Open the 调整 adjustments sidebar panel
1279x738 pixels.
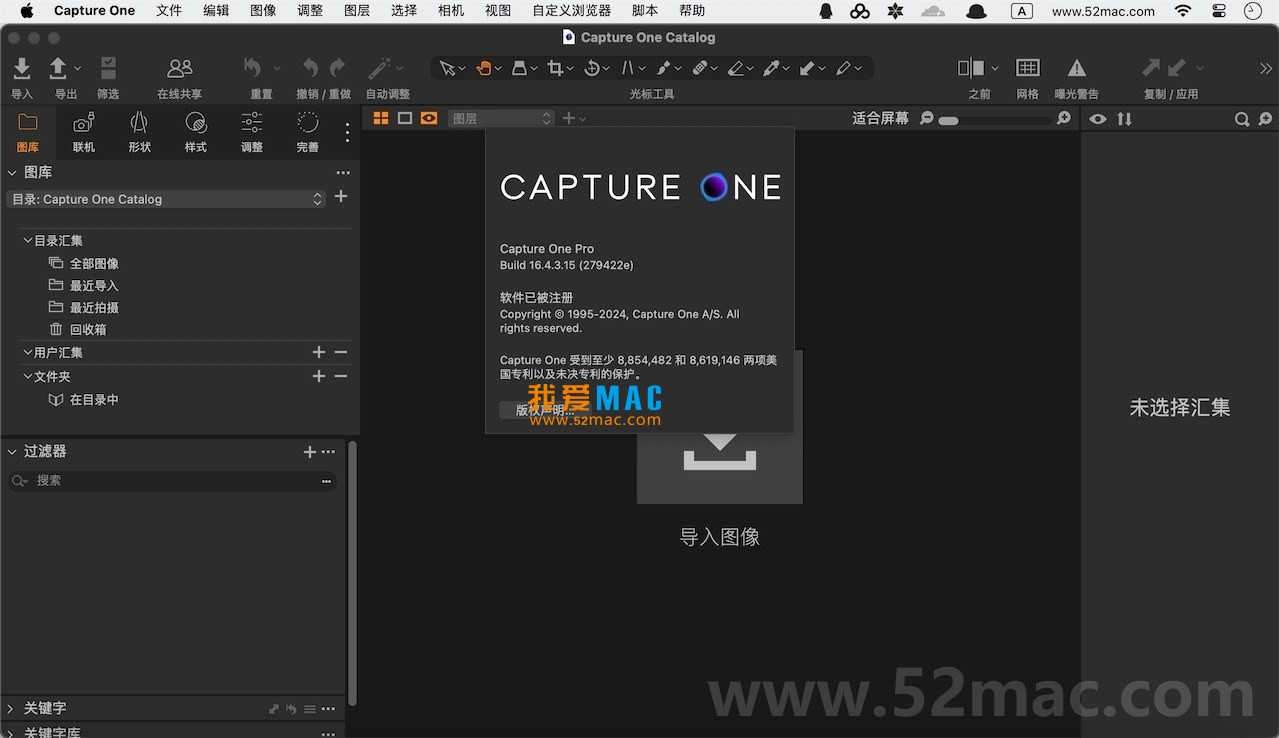250,130
